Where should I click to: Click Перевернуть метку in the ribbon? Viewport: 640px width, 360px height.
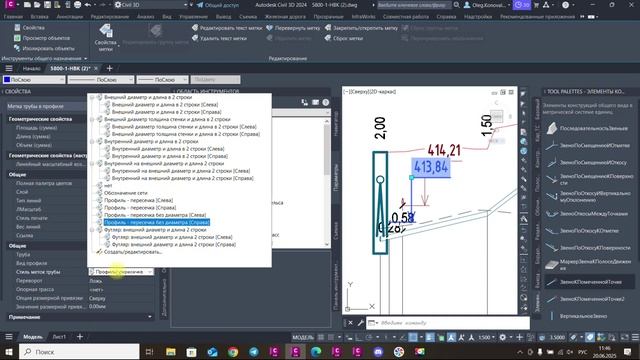[293, 28]
